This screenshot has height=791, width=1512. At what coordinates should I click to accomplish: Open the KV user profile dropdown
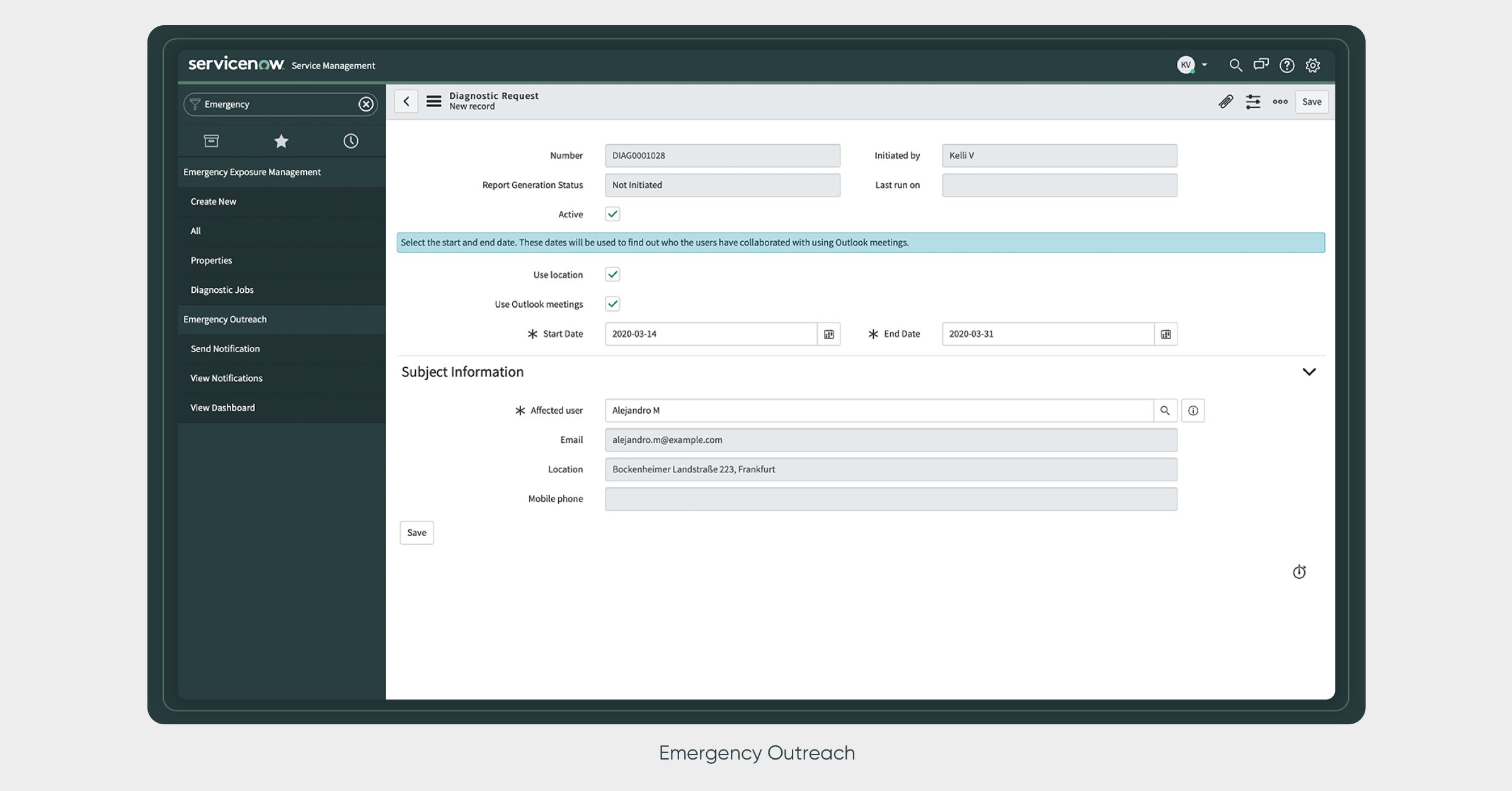[1193, 65]
